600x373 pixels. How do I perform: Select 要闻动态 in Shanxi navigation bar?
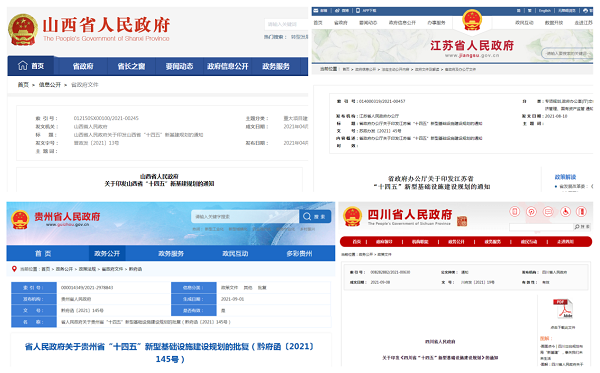[x=179, y=67]
